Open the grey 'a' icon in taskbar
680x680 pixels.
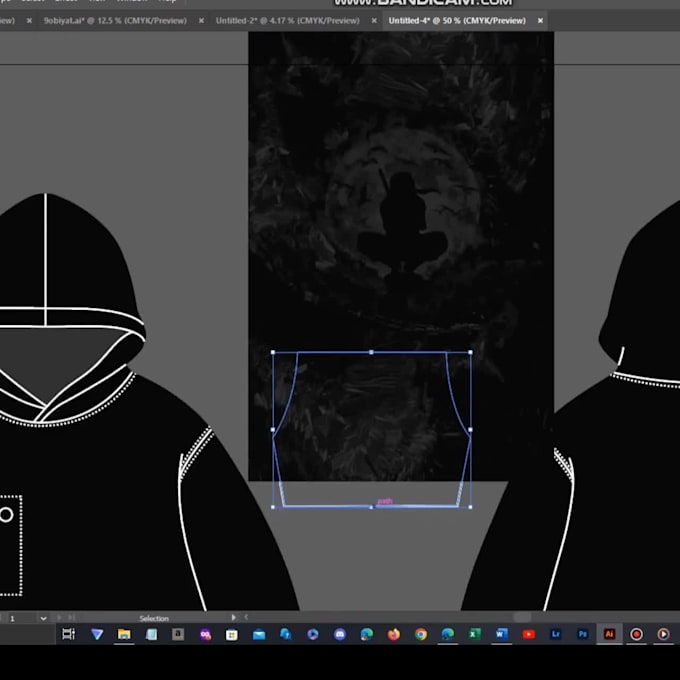click(178, 634)
